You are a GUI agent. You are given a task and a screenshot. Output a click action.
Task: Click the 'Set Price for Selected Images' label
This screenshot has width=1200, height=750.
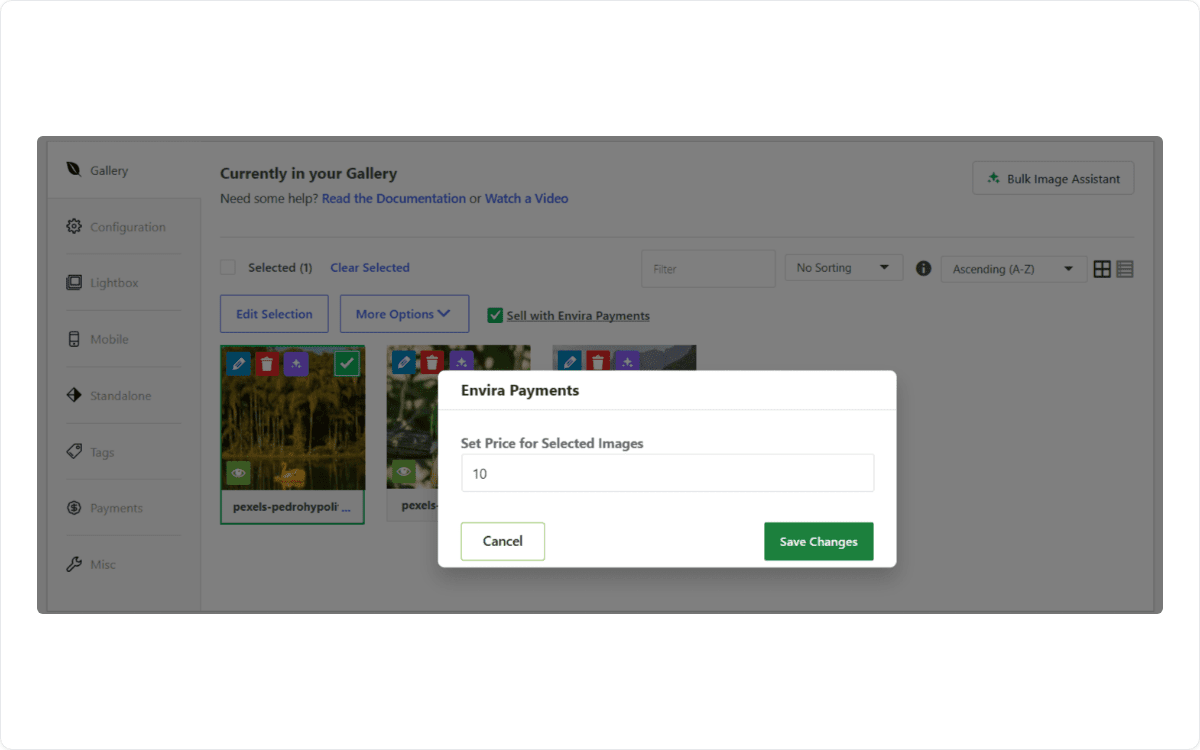coord(552,443)
